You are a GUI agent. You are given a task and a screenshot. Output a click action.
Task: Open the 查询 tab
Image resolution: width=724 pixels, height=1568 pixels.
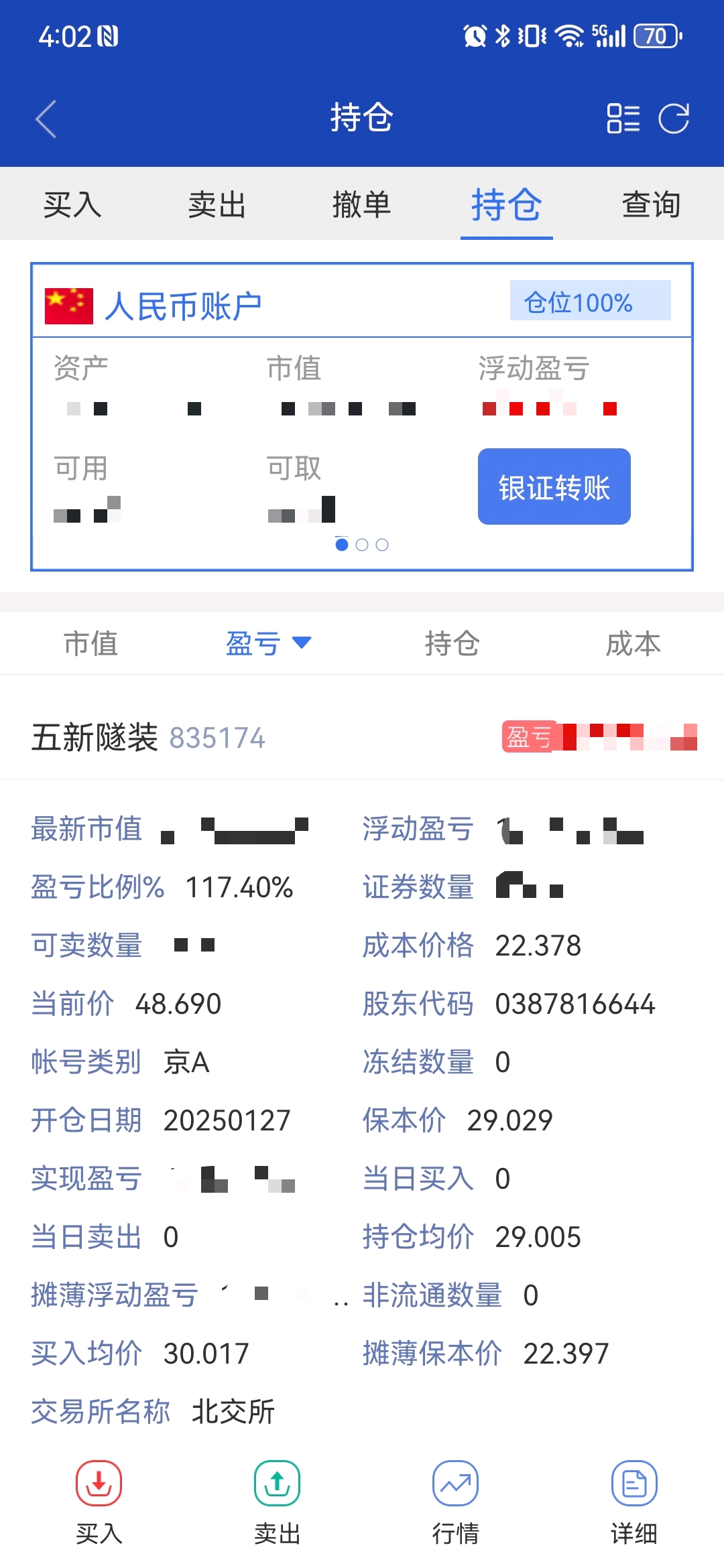tap(652, 204)
